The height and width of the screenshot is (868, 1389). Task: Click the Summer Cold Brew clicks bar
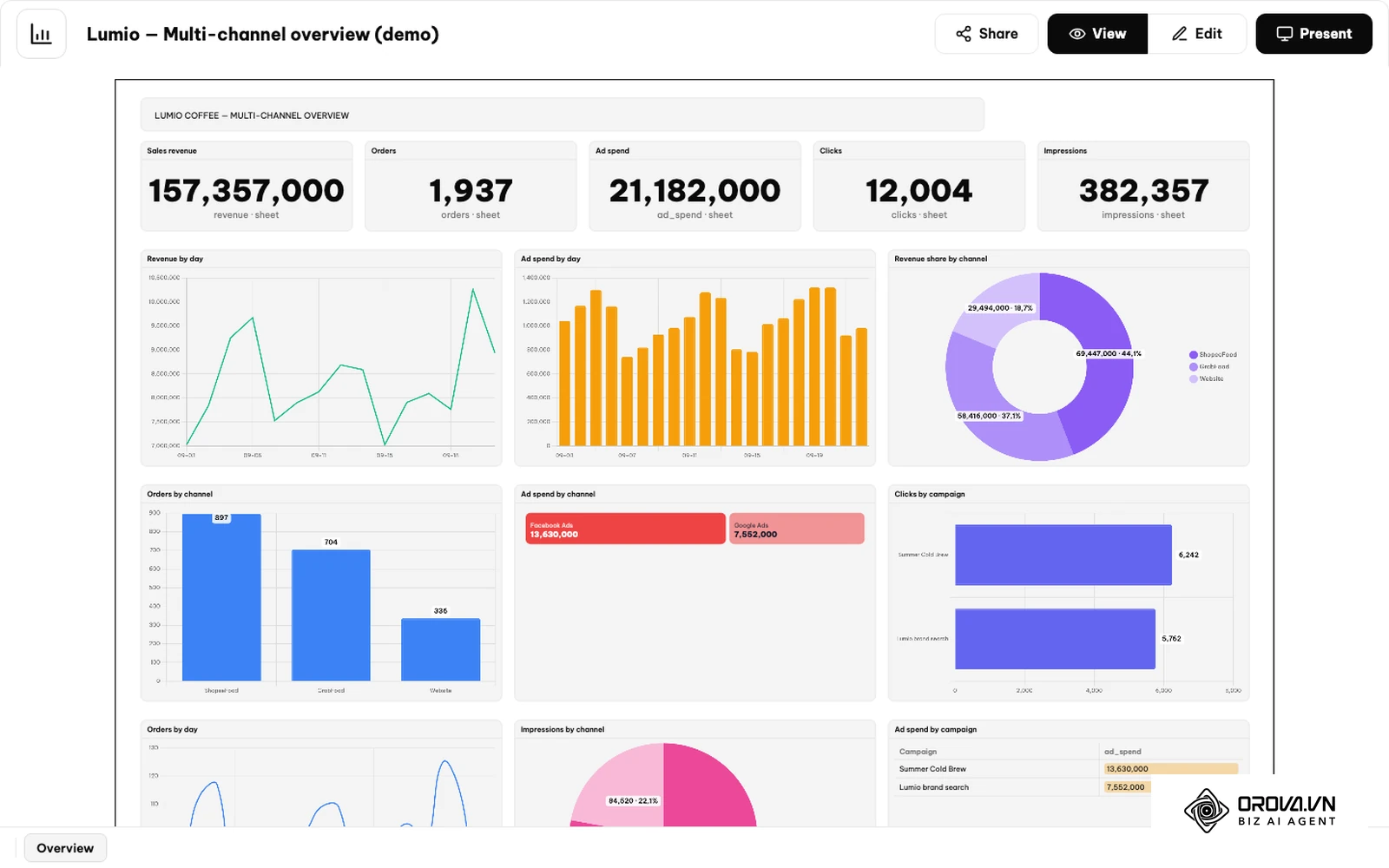[1063, 555]
